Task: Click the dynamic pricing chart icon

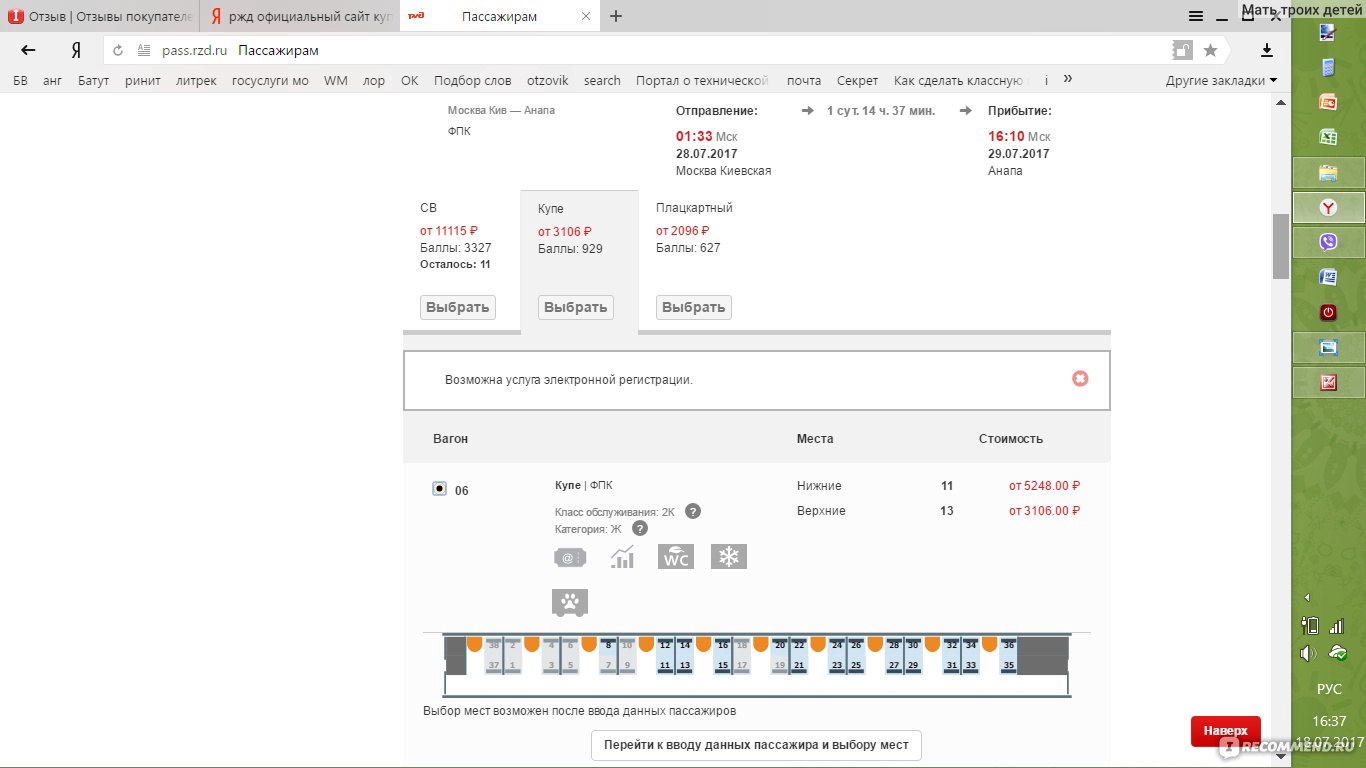Action: coord(623,557)
